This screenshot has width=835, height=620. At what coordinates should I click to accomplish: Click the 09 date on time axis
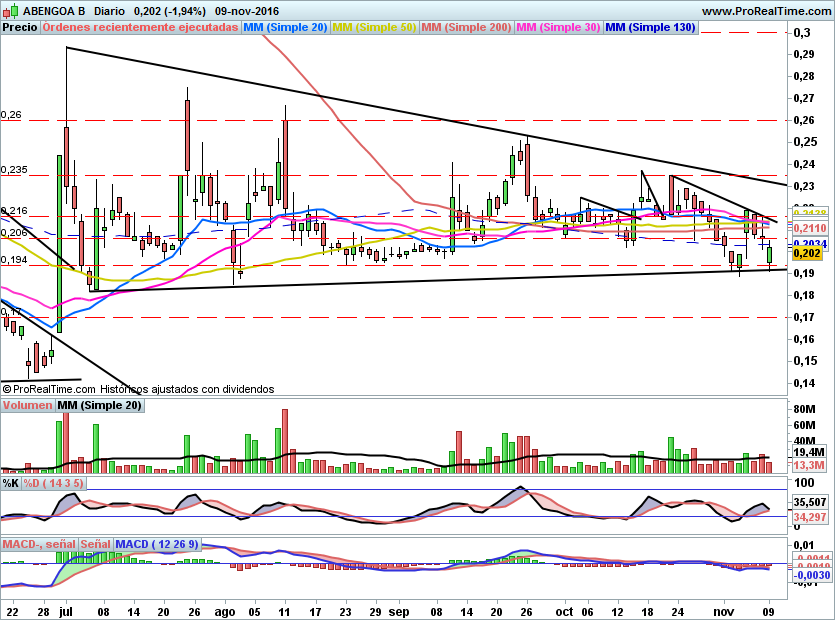click(768, 611)
